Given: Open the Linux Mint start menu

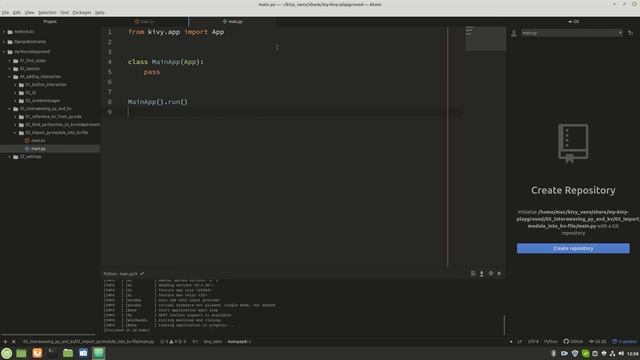Looking at the screenshot, I should coord(7,353).
